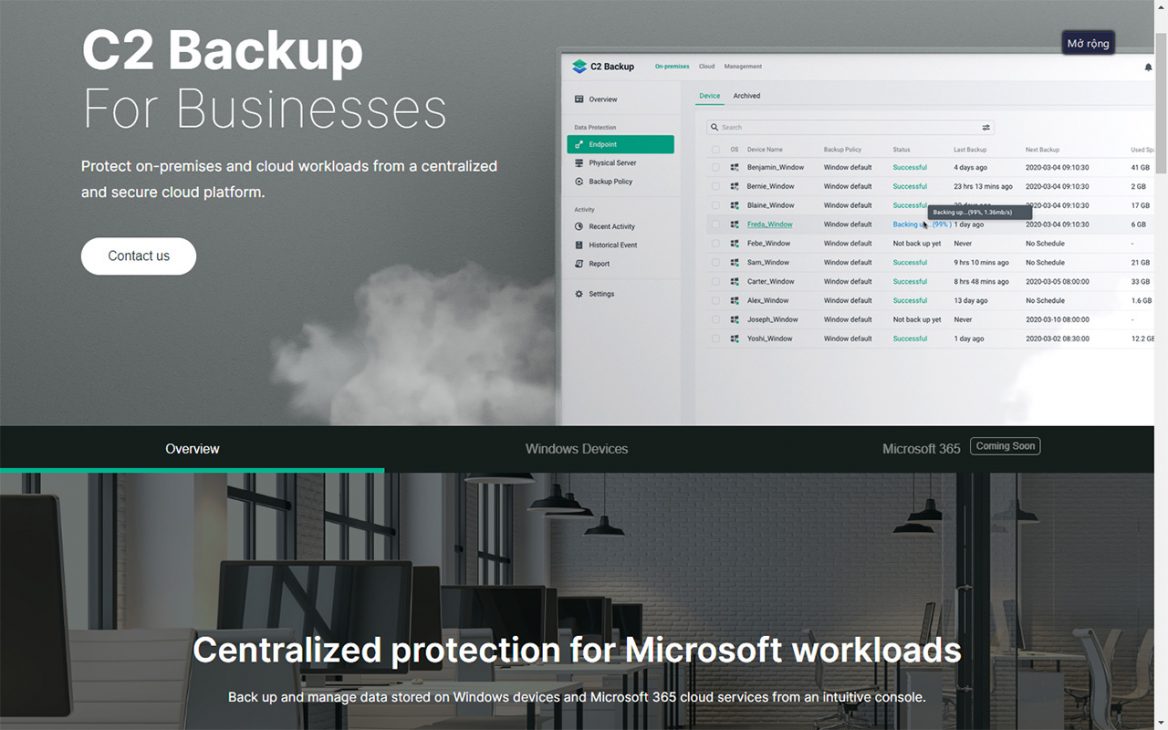This screenshot has height=730, width=1168.
Task: Click the Overview dashboard icon in the sidebar
Action: pyautogui.click(x=579, y=99)
